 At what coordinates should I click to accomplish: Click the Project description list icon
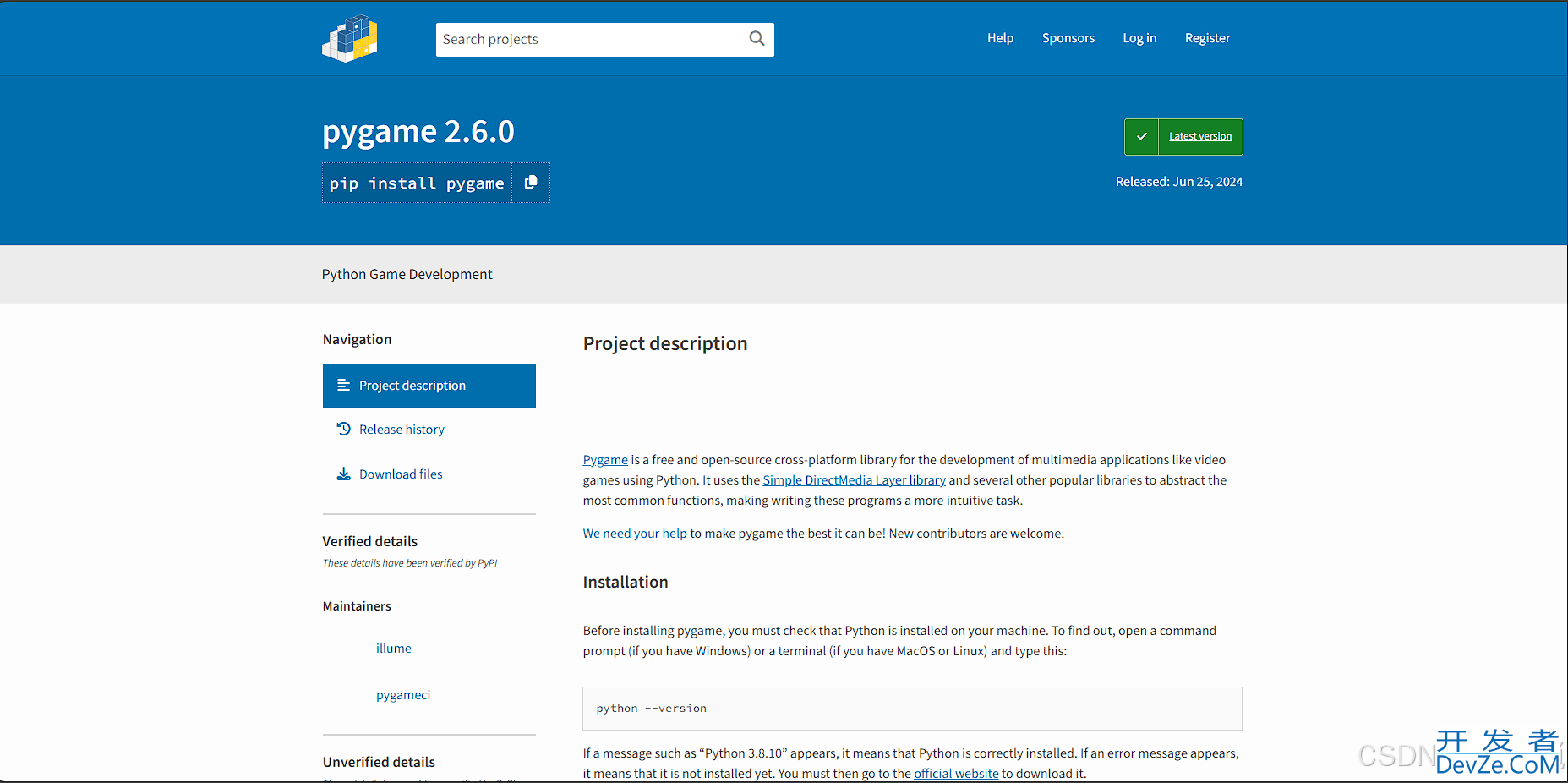click(343, 386)
